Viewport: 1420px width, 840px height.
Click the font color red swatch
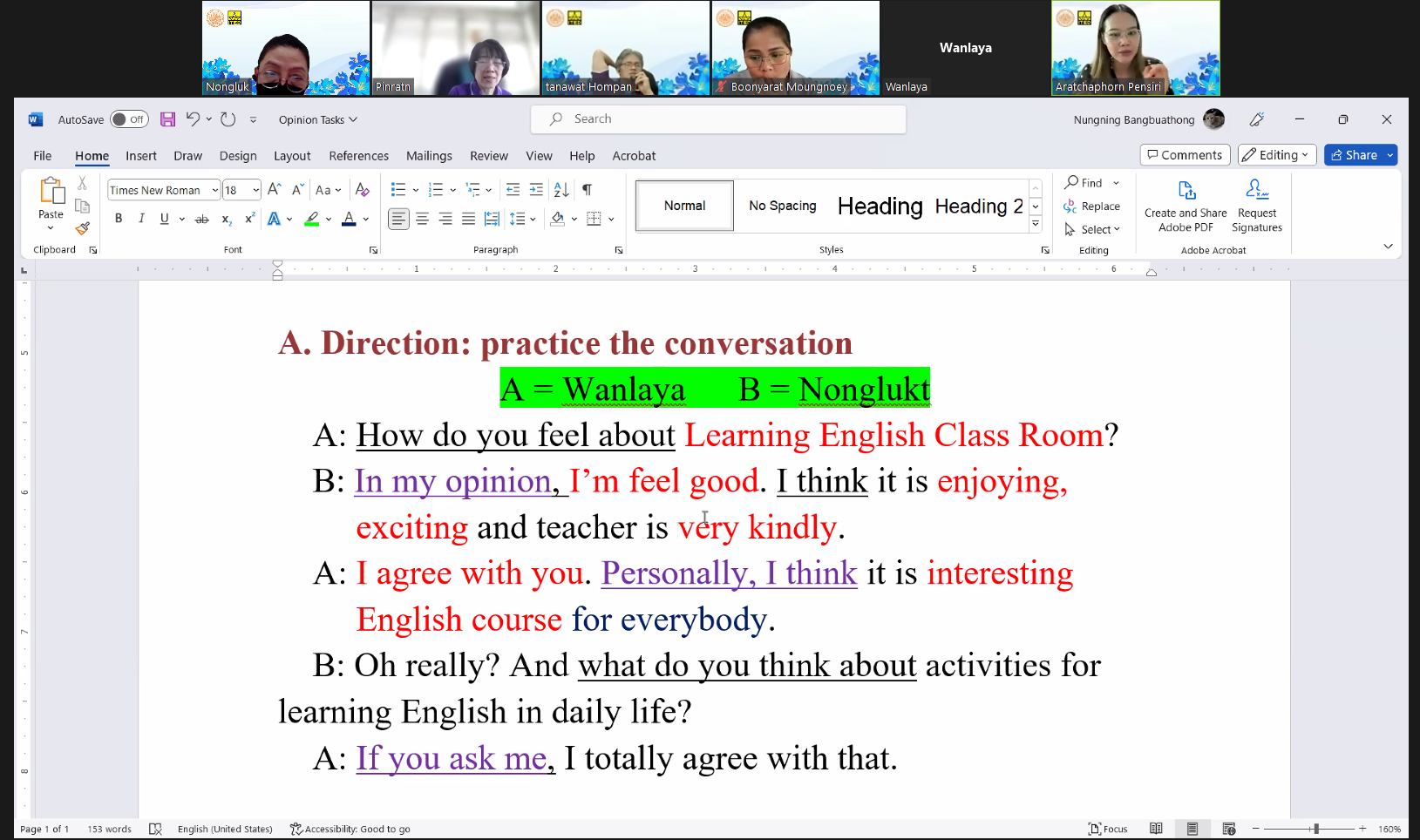[349, 219]
